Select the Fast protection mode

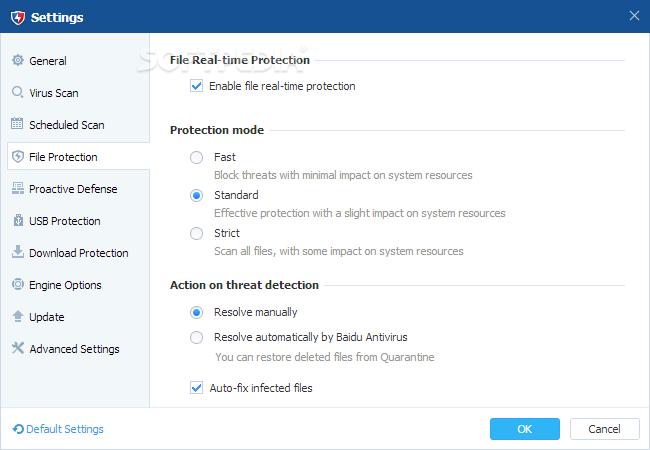point(196,157)
